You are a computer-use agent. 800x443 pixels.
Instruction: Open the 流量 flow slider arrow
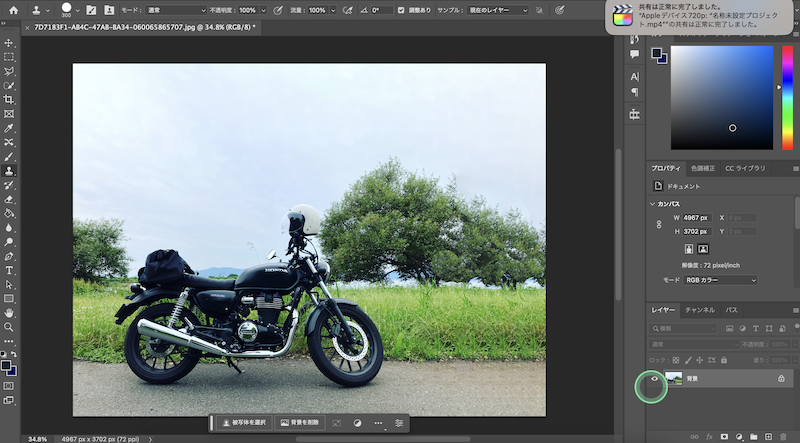click(333, 10)
